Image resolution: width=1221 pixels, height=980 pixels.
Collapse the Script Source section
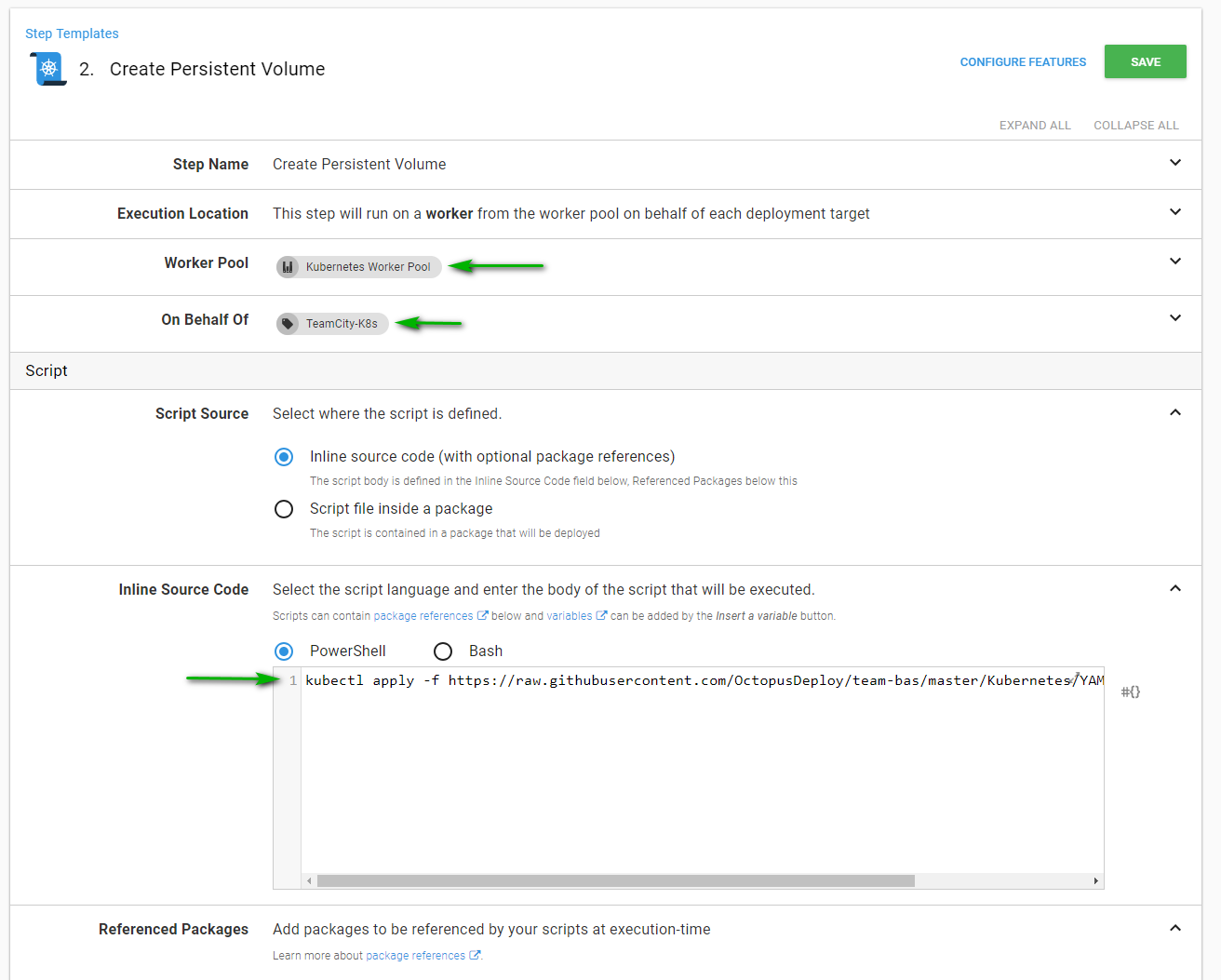point(1175,412)
